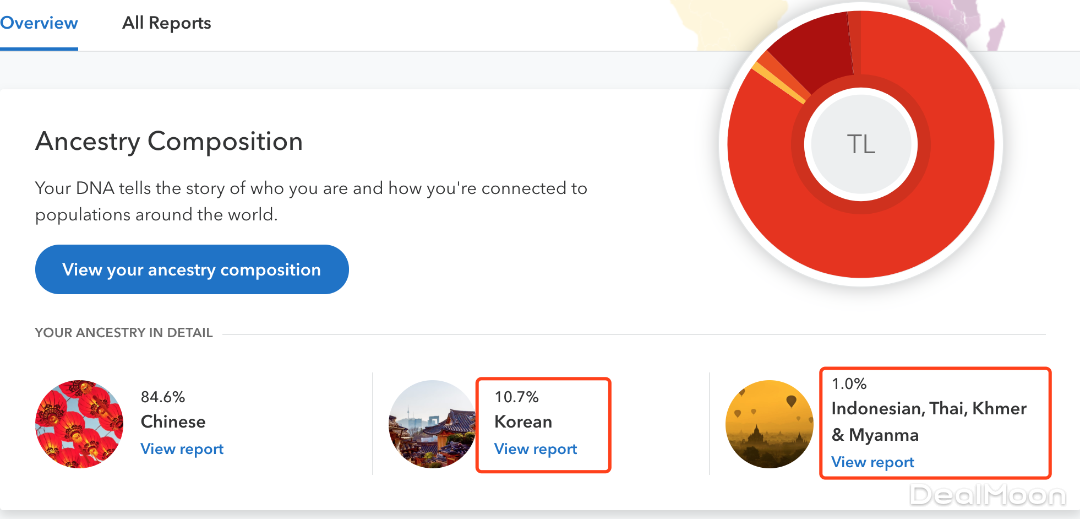Click the red lanterns Chinese ancestry image
This screenshot has height=519, width=1080.
pyautogui.click(x=79, y=424)
